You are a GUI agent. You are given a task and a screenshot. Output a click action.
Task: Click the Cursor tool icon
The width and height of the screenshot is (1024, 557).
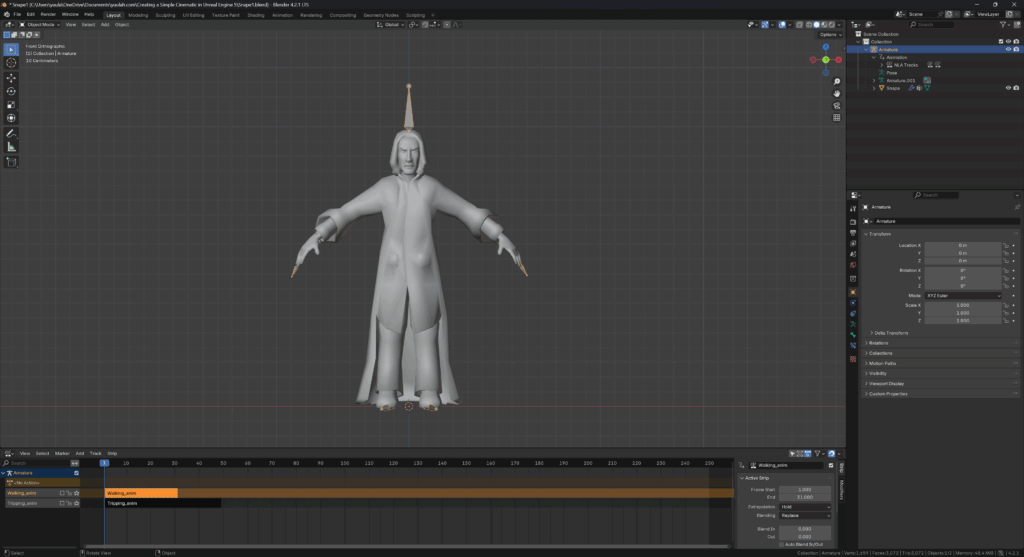click(x=11, y=62)
